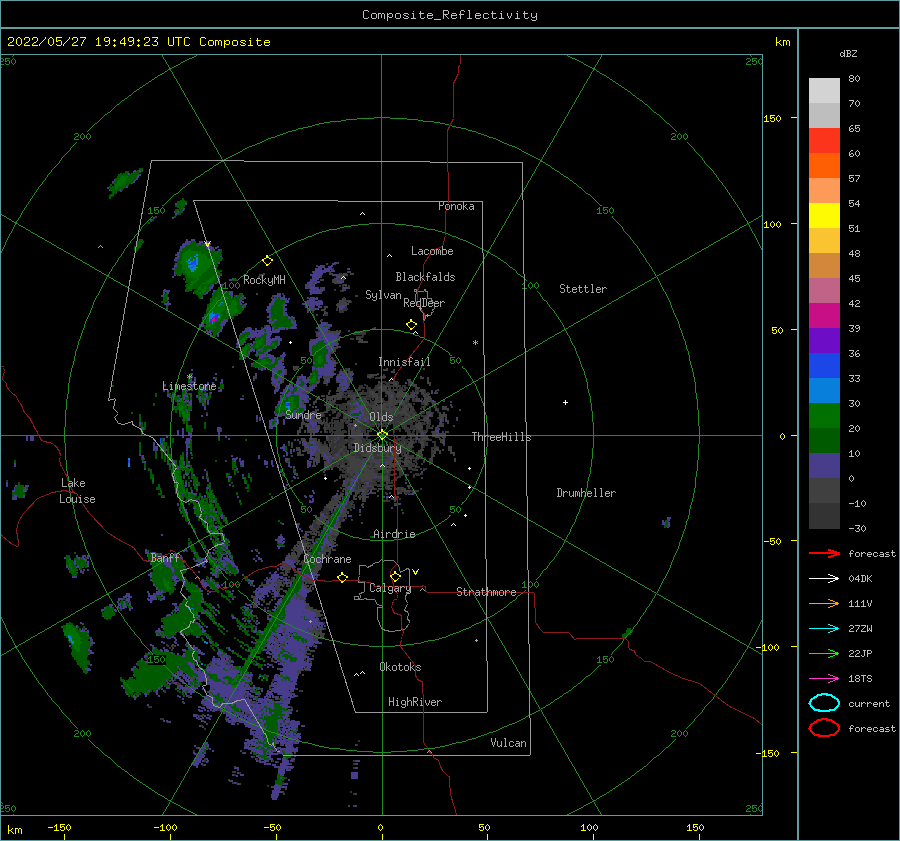The image size is (900, 841).
Task: Click the green 20 dBZ color swatch
Action: pos(824,416)
